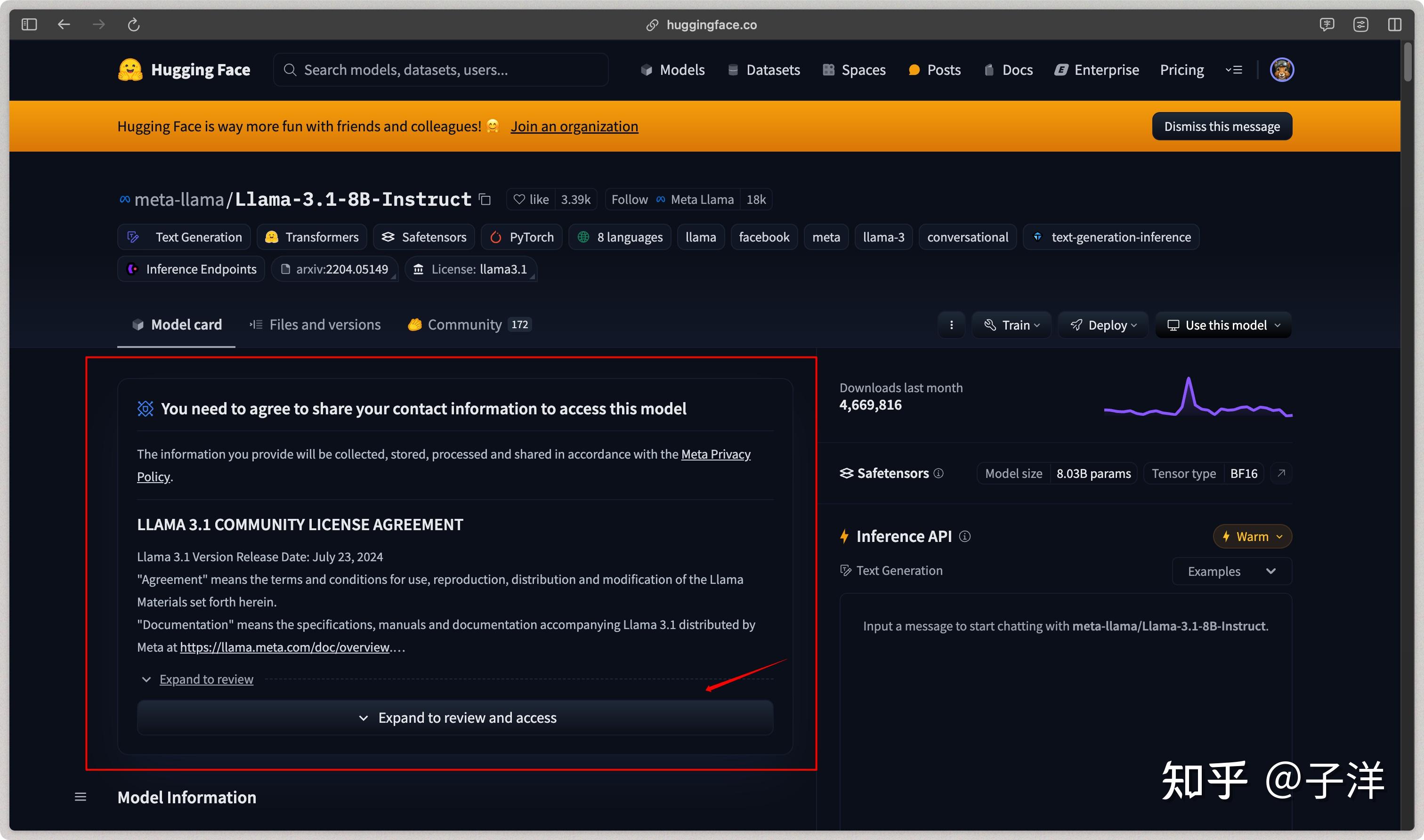This screenshot has width=1424, height=840.
Task: Click Inference API info icon
Action: pos(965,536)
